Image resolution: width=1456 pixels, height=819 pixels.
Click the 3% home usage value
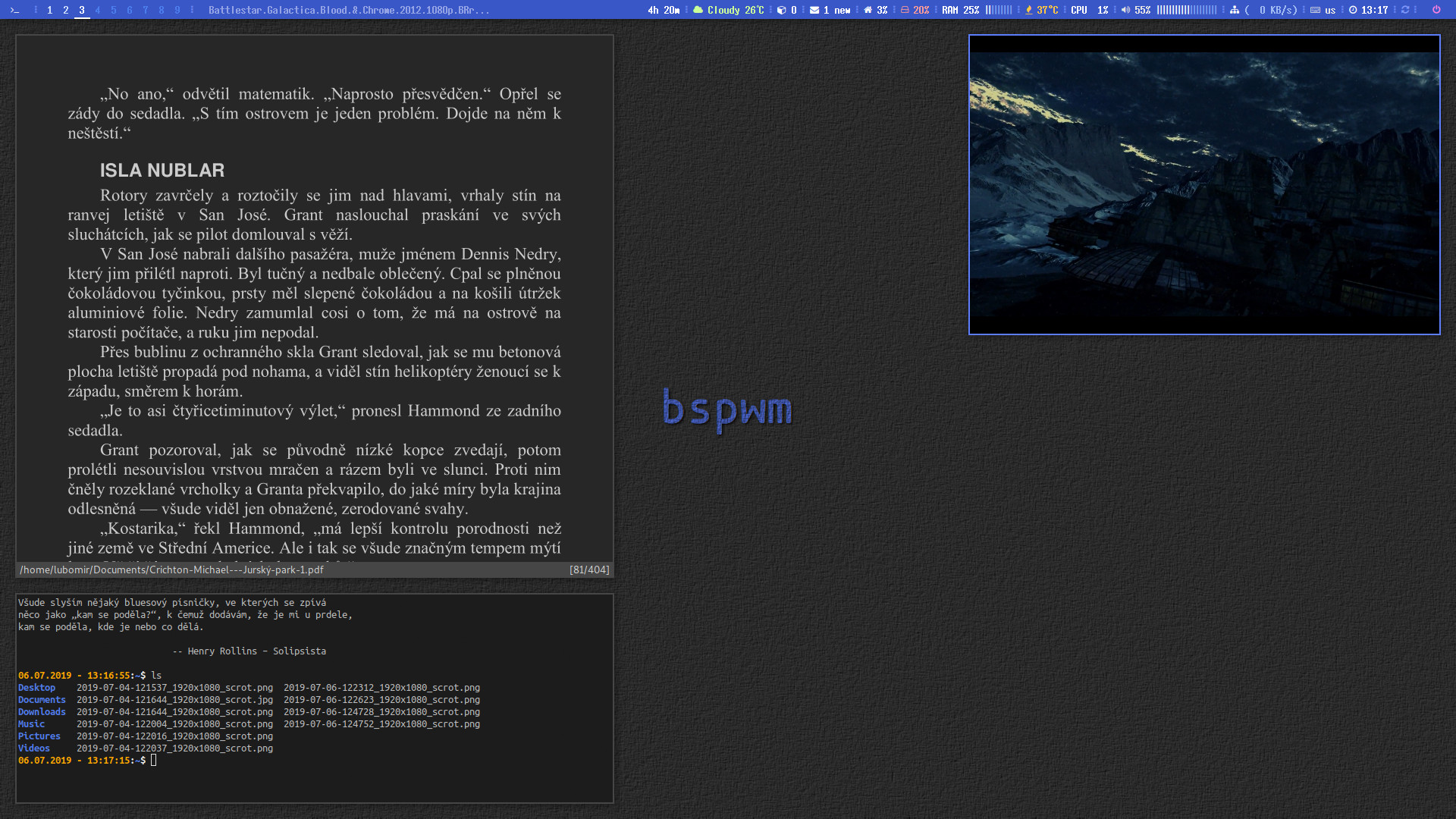(882, 10)
